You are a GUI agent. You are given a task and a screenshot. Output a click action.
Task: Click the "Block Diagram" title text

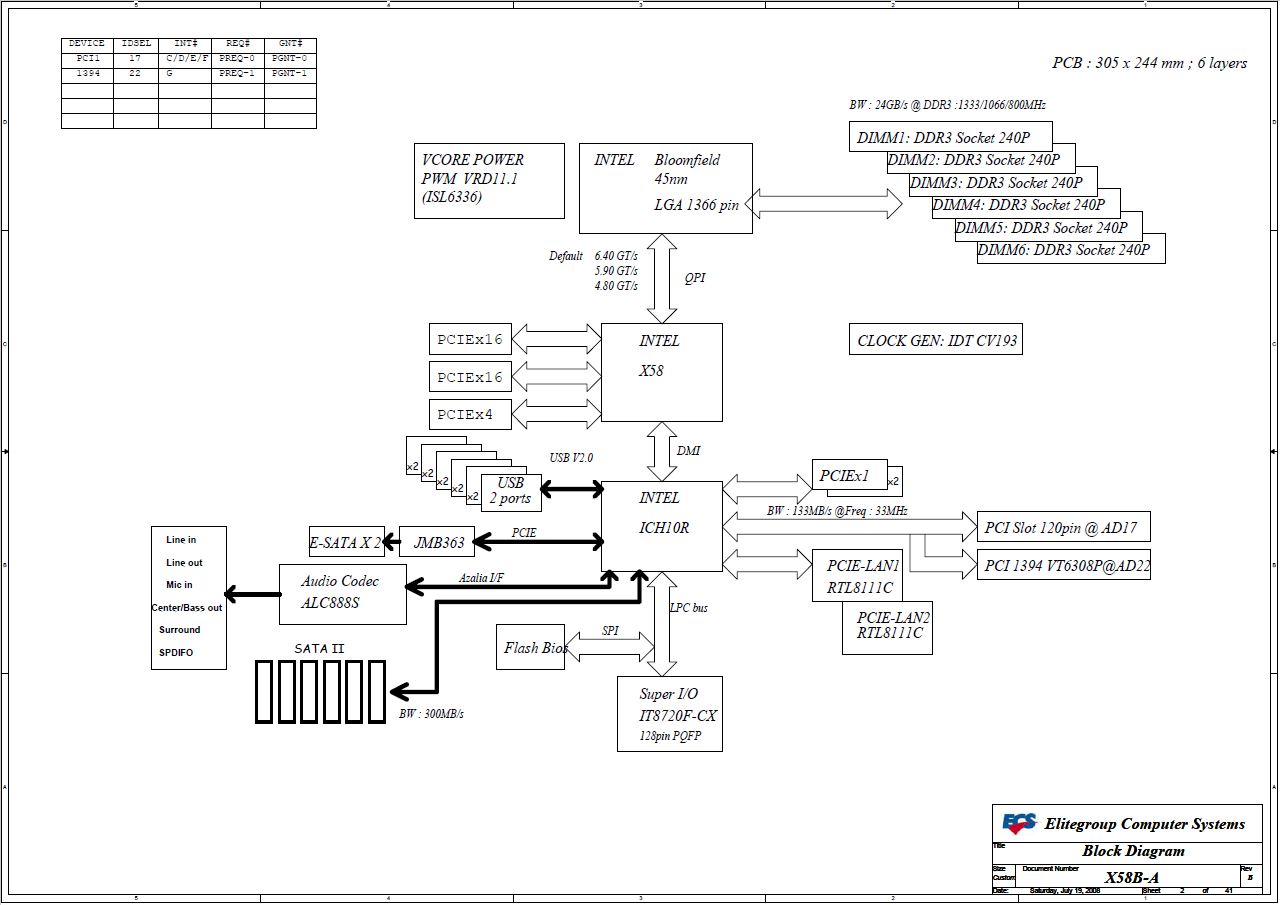(x=1133, y=851)
